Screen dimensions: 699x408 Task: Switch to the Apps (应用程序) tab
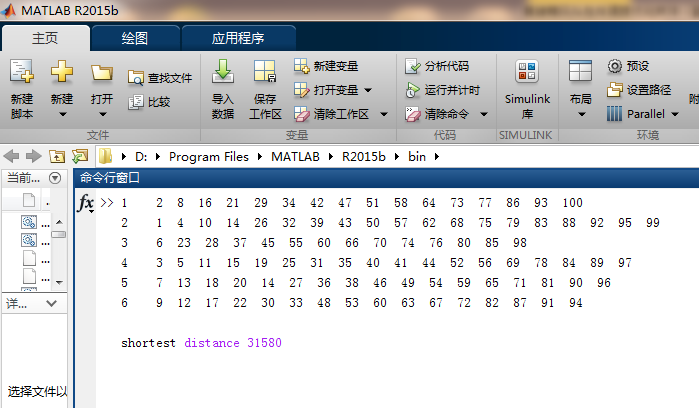pyautogui.click(x=238, y=39)
